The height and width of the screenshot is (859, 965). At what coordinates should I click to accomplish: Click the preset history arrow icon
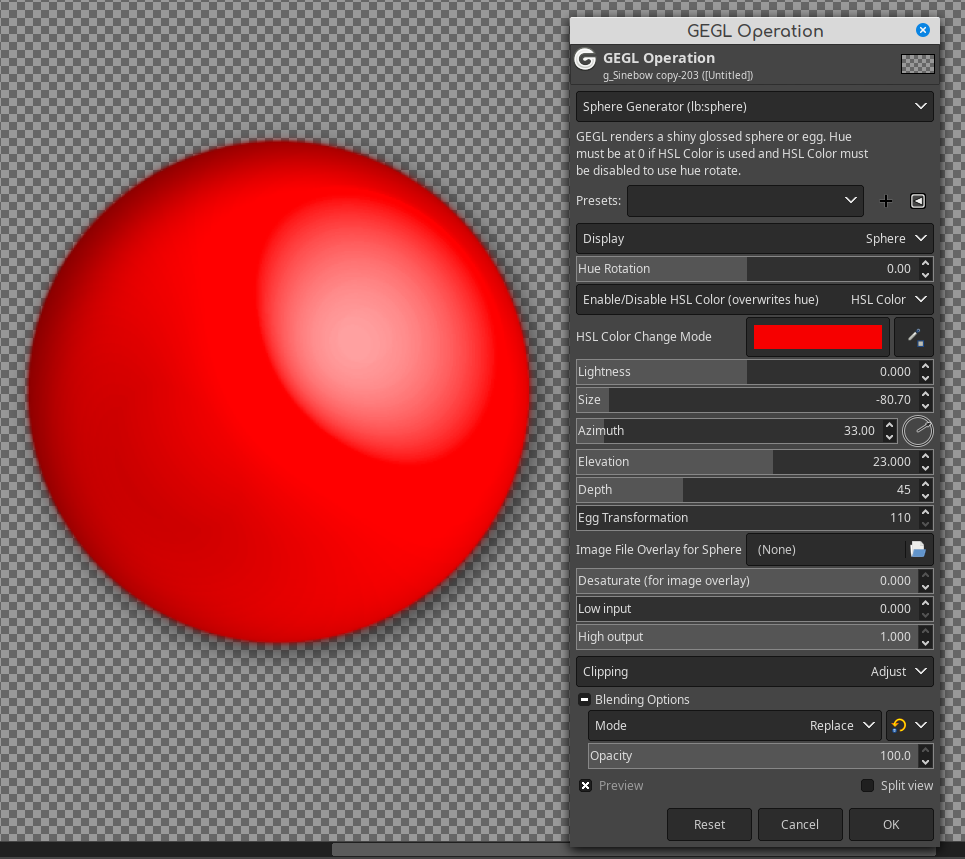[x=917, y=201]
